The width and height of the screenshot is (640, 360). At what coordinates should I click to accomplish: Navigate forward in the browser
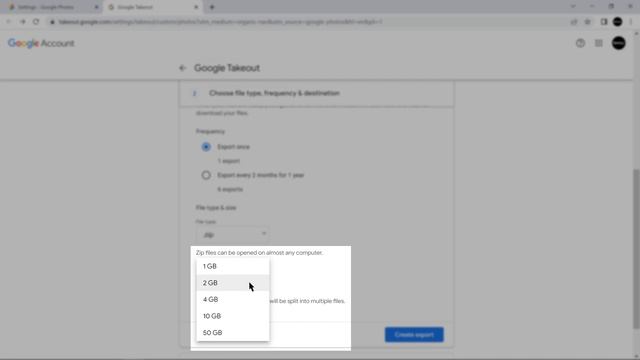click(22, 22)
